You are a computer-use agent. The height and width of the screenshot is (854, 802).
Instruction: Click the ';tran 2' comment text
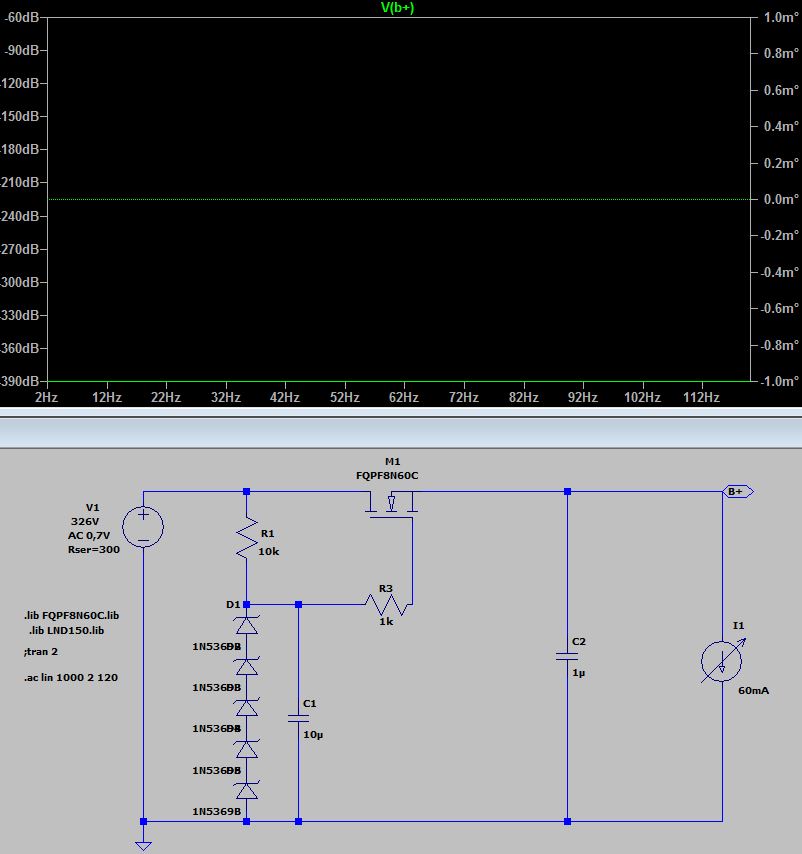point(41,651)
